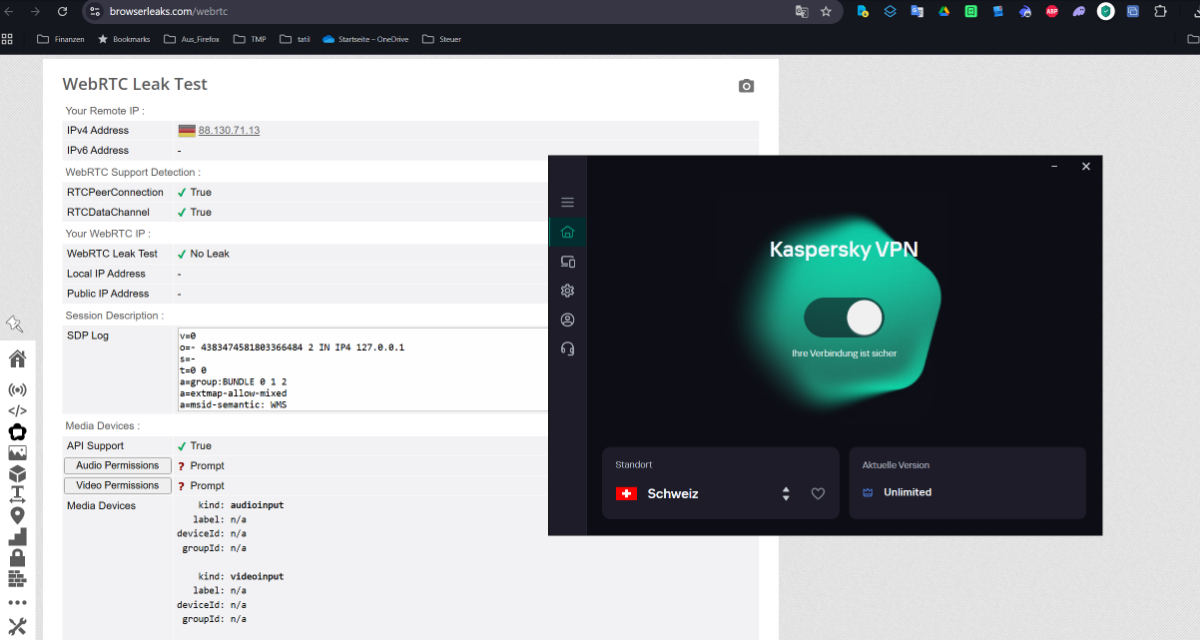Open the devices icon in Kaspersky sidebar
The image size is (1200, 640).
(x=567, y=262)
